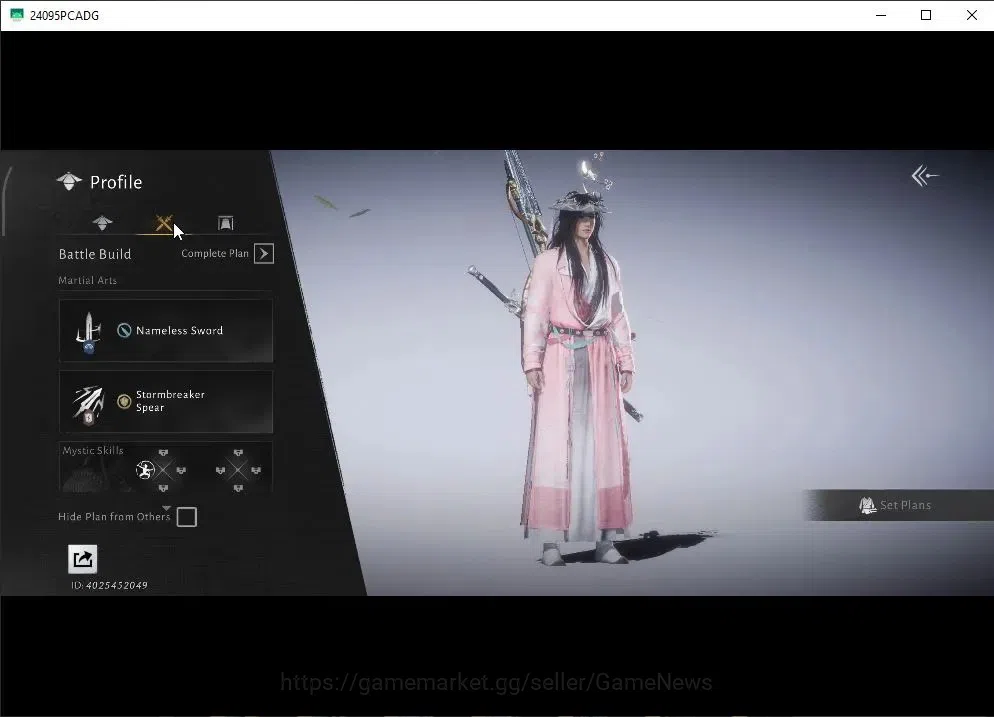Click the Martial Arts section label
This screenshot has height=717, width=994.
point(87,280)
